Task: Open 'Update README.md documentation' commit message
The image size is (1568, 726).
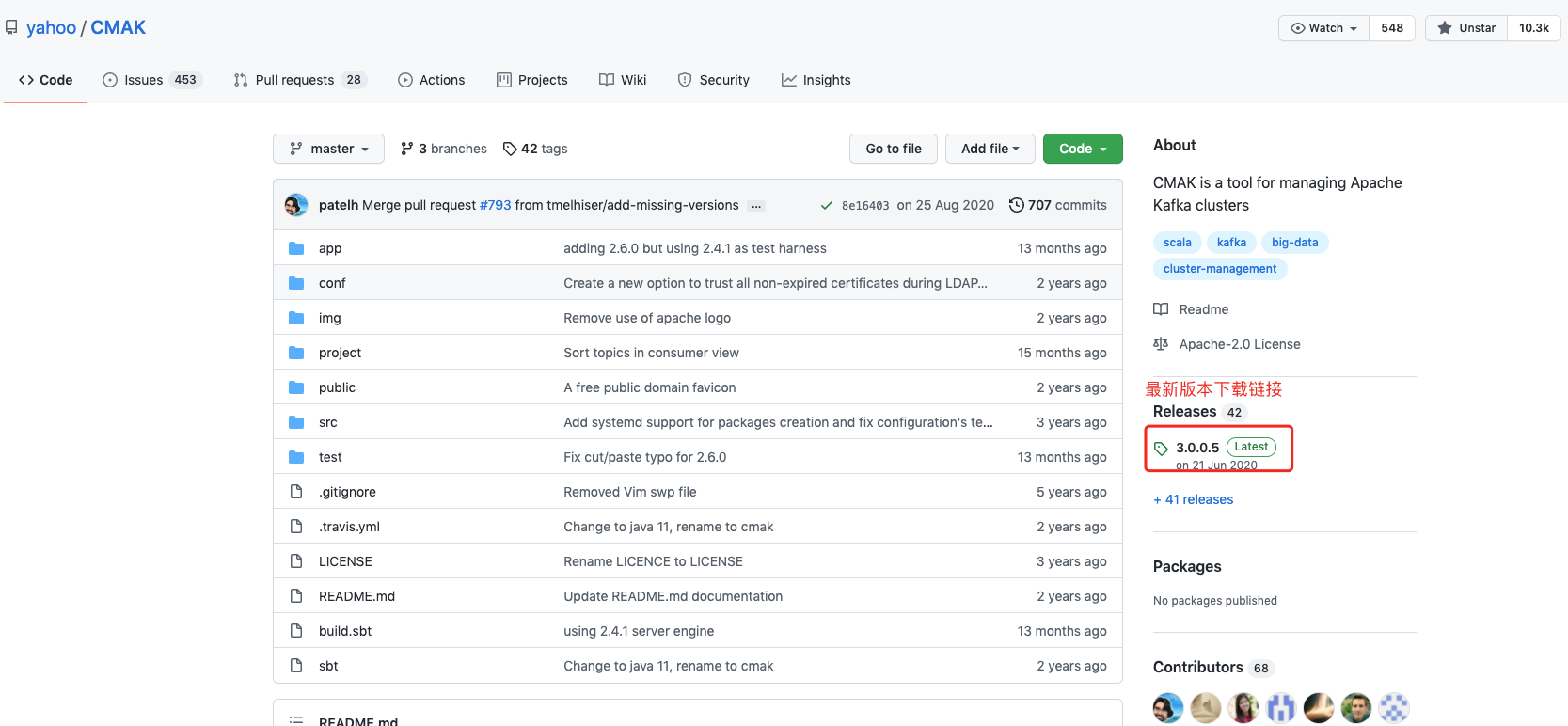Action: [673, 596]
